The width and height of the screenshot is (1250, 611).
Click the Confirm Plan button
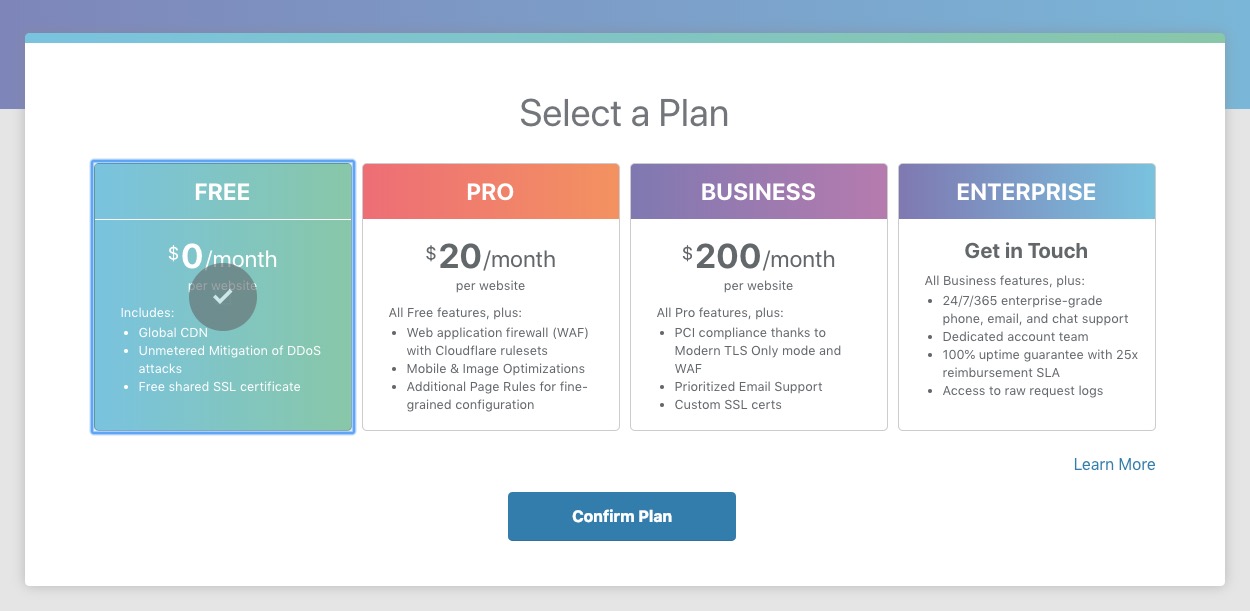click(x=622, y=516)
